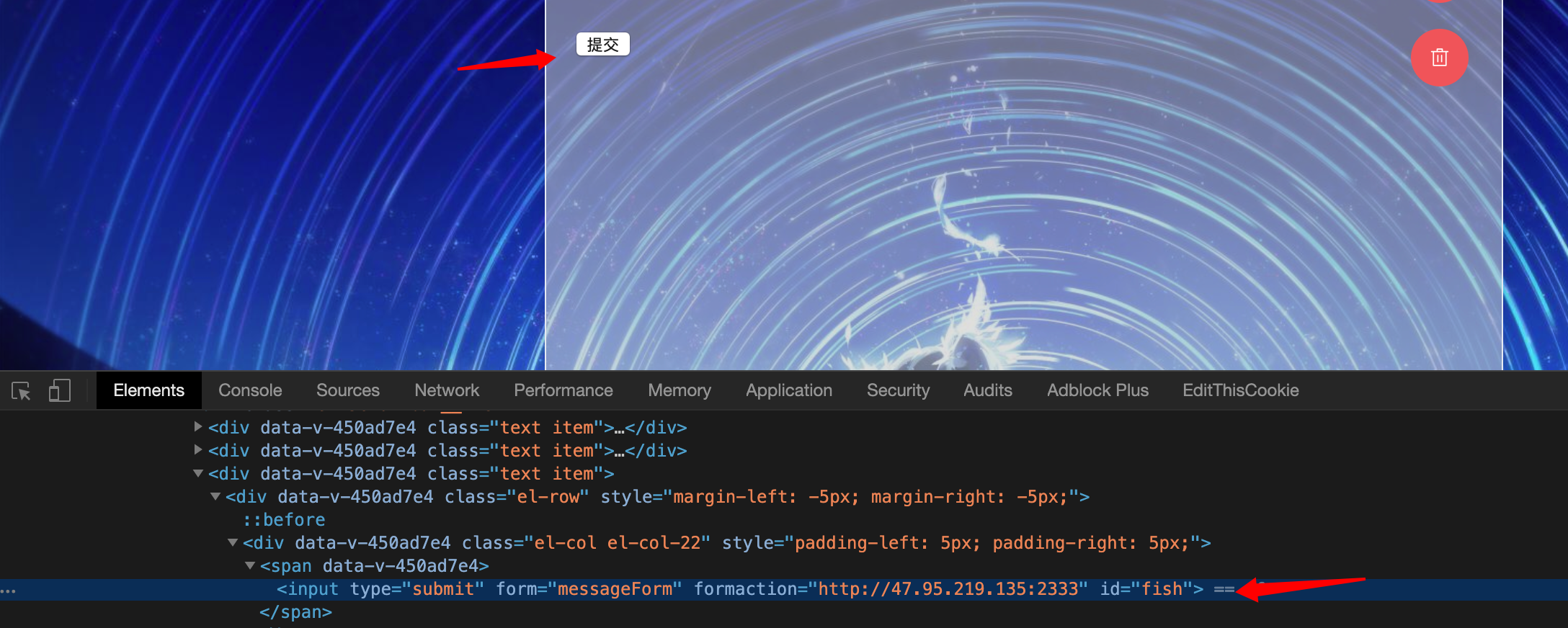Expand the first collapsed text item div
This screenshot has height=628, width=1568.
coord(198,426)
